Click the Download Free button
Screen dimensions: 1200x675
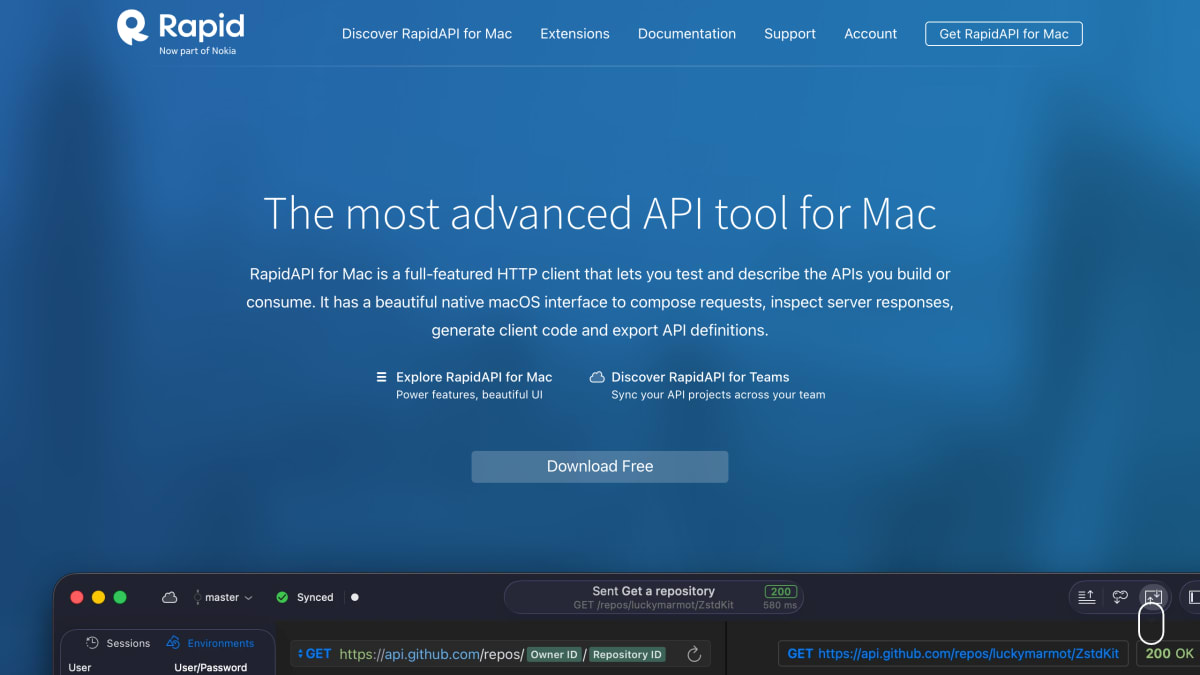tap(600, 466)
